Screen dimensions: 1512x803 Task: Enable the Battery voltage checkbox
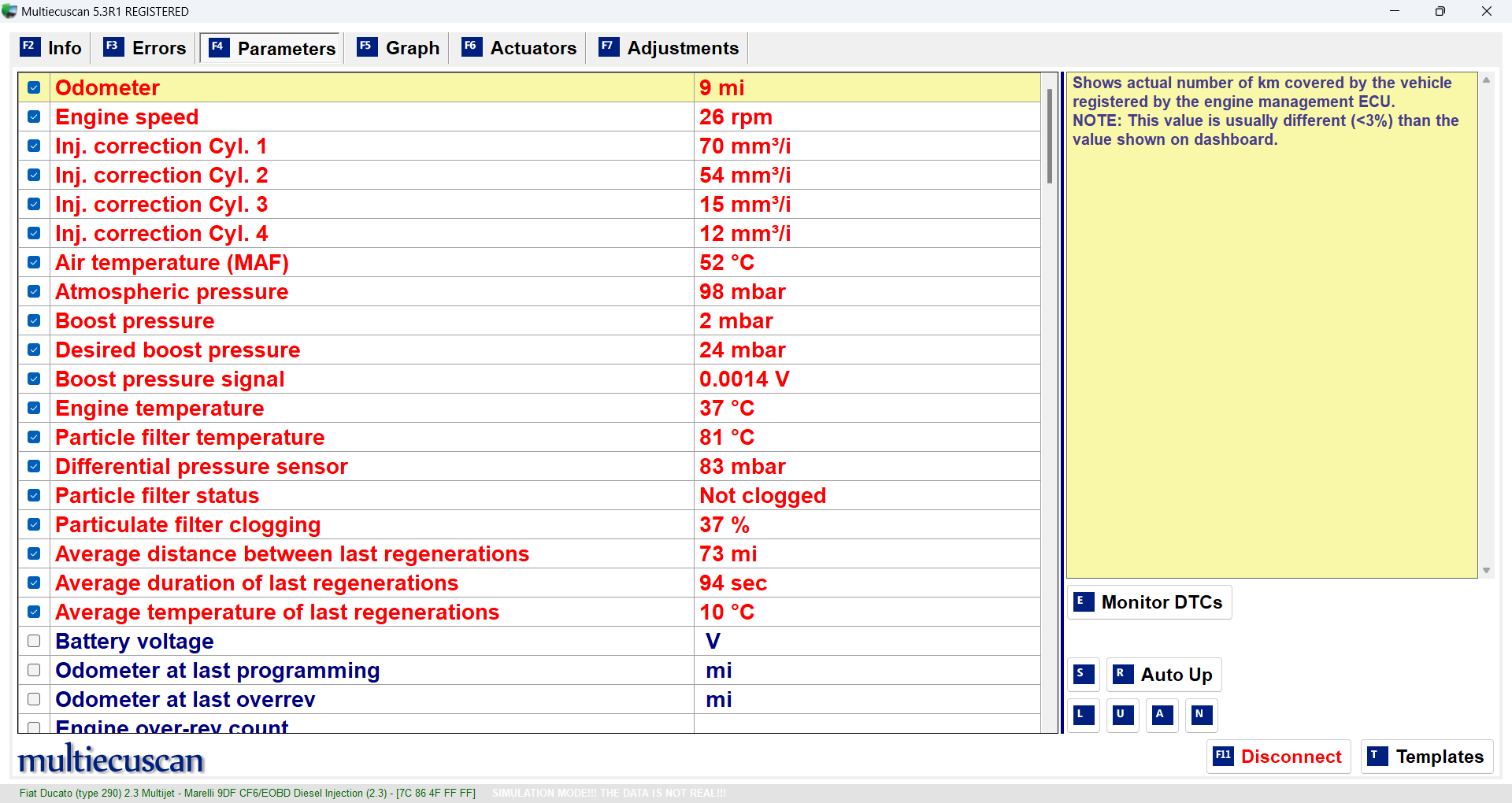tap(34, 641)
